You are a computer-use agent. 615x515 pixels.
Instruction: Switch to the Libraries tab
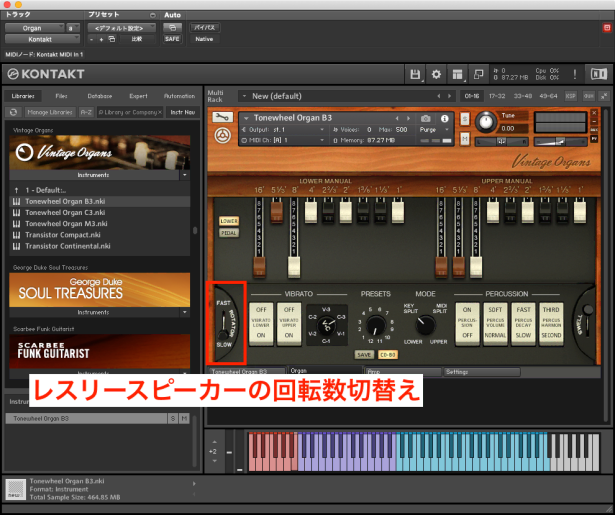[x=23, y=96]
